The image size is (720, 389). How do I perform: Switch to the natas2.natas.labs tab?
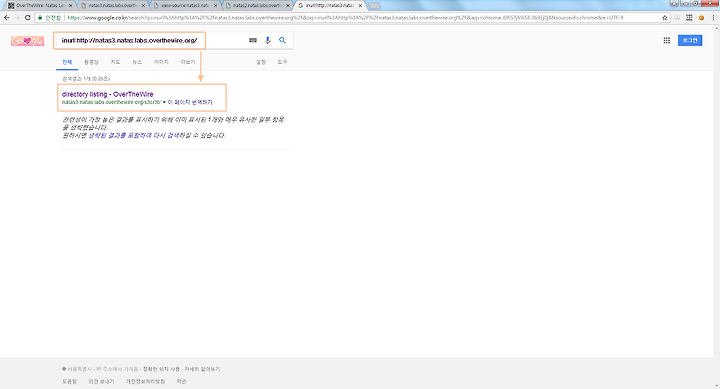(x=258, y=6)
